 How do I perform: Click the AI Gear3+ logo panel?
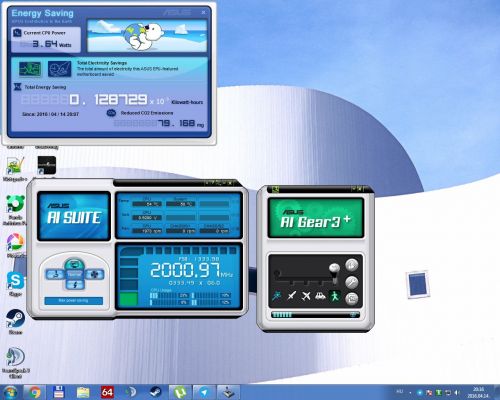[315, 218]
